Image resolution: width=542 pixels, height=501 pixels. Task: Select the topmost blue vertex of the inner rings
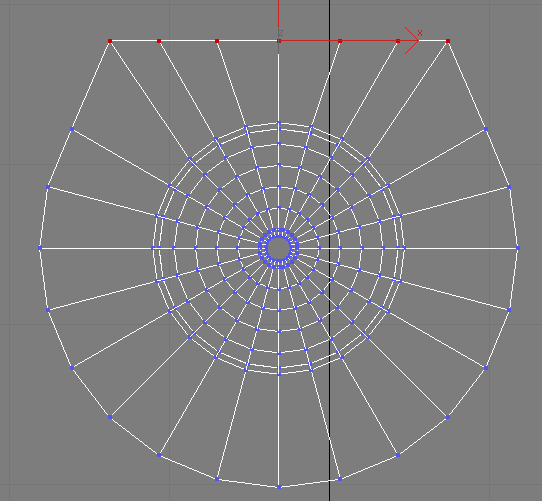279,123
